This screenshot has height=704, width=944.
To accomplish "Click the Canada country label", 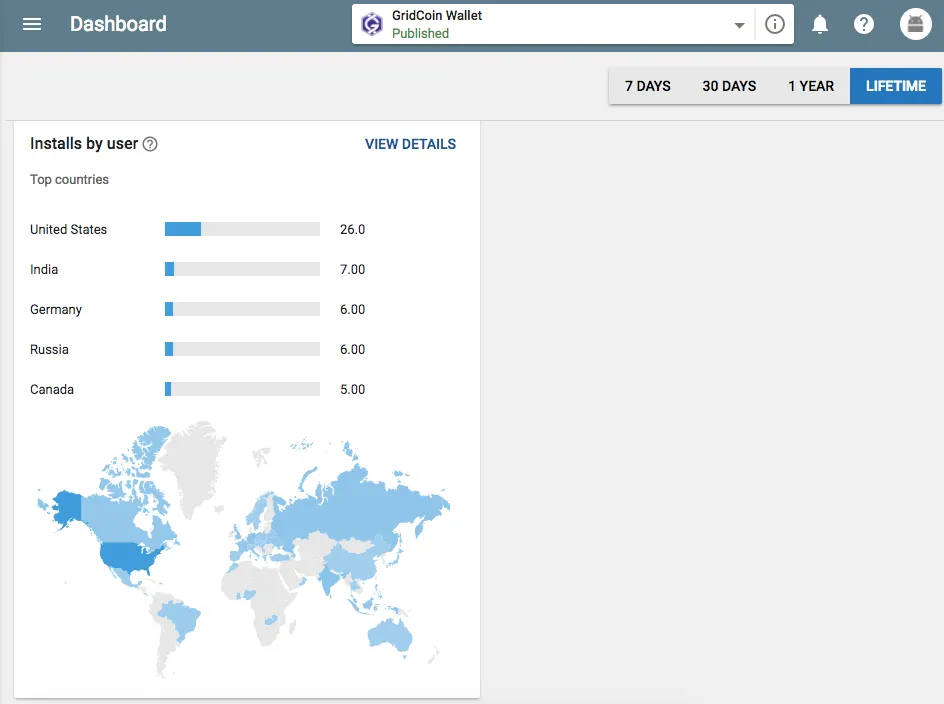I will coord(52,390).
